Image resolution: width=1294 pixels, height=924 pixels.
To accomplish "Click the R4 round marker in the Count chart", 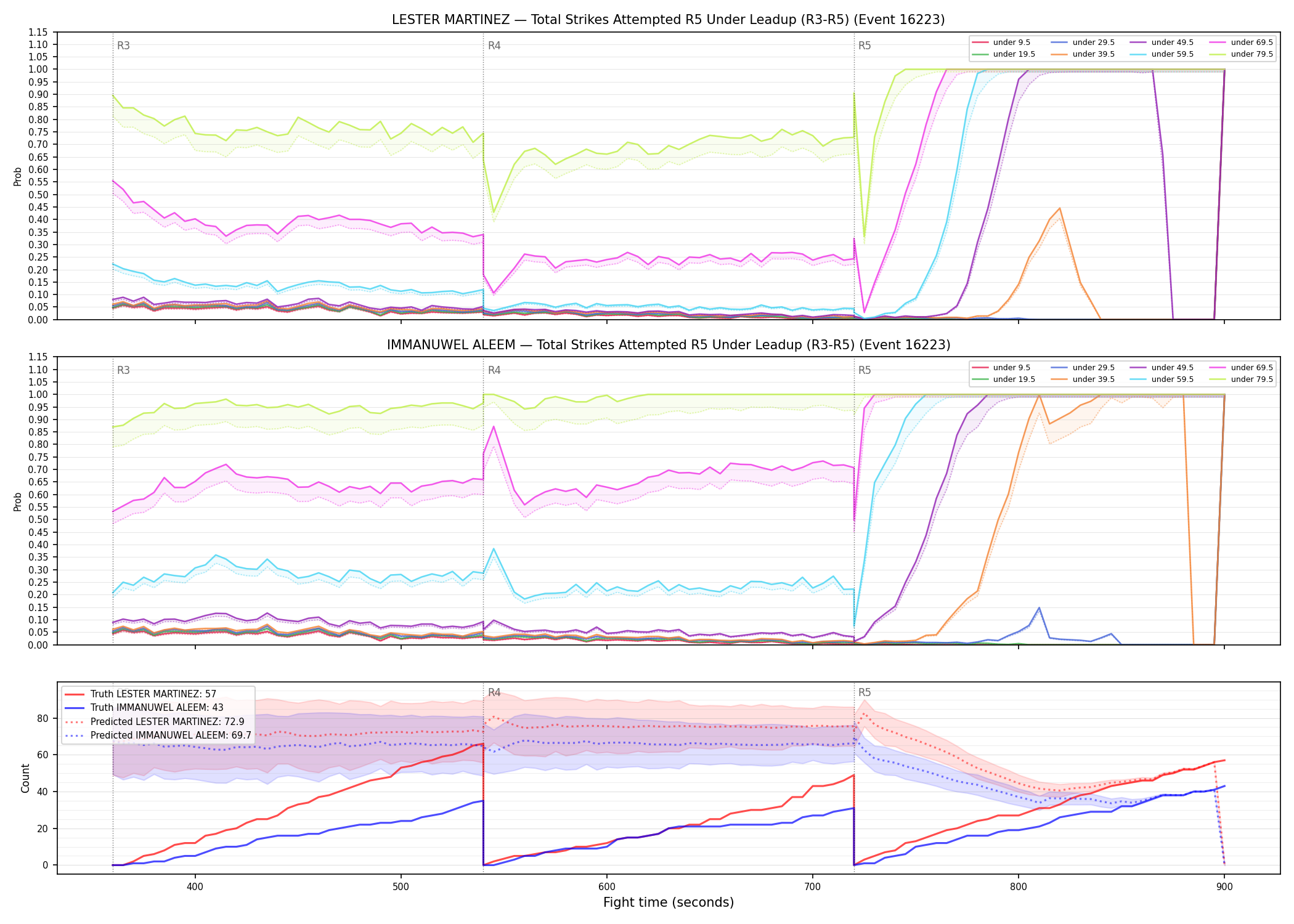I will click(x=494, y=692).
